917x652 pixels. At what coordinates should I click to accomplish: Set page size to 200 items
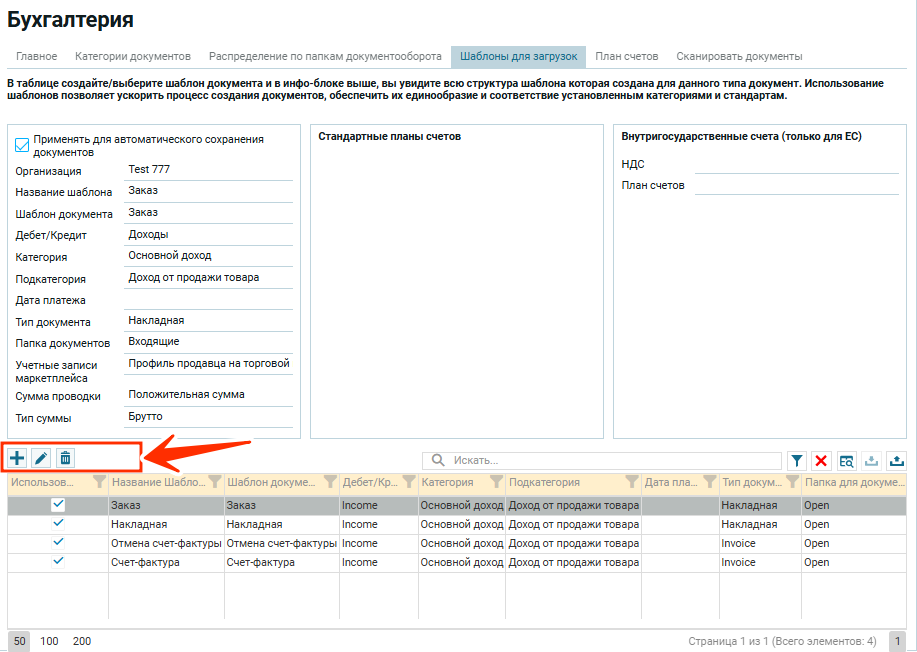[x=82, y=641]
